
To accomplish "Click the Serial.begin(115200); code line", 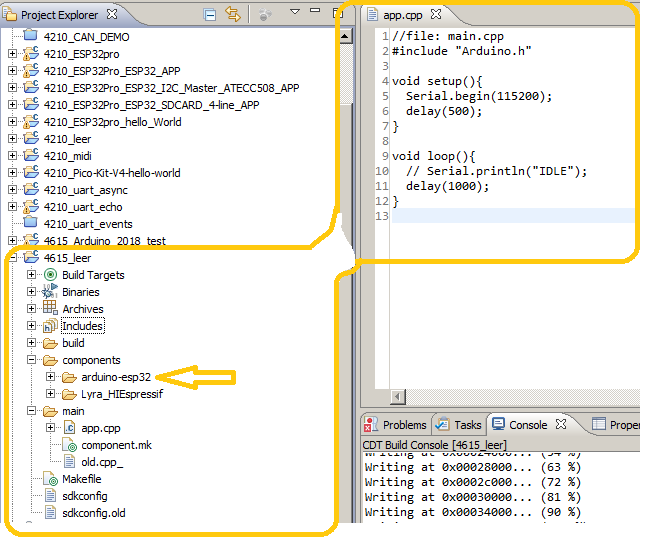I will tap(479, 96).
